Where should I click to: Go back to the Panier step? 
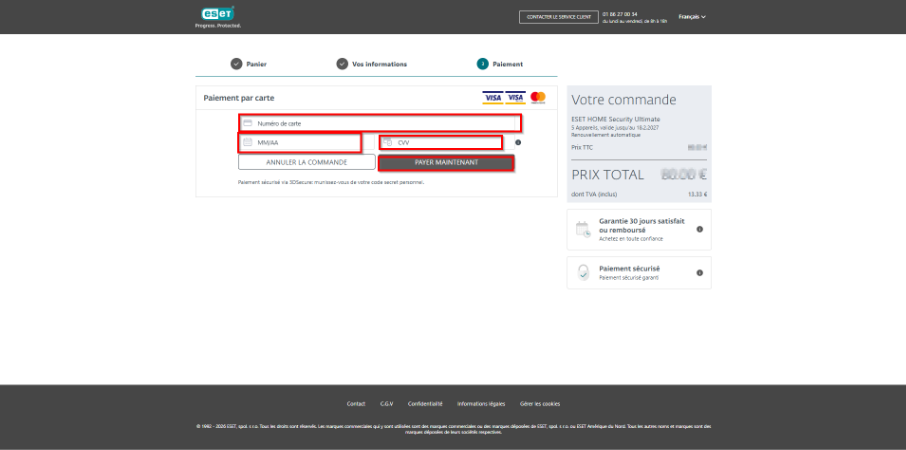(257, 64)
